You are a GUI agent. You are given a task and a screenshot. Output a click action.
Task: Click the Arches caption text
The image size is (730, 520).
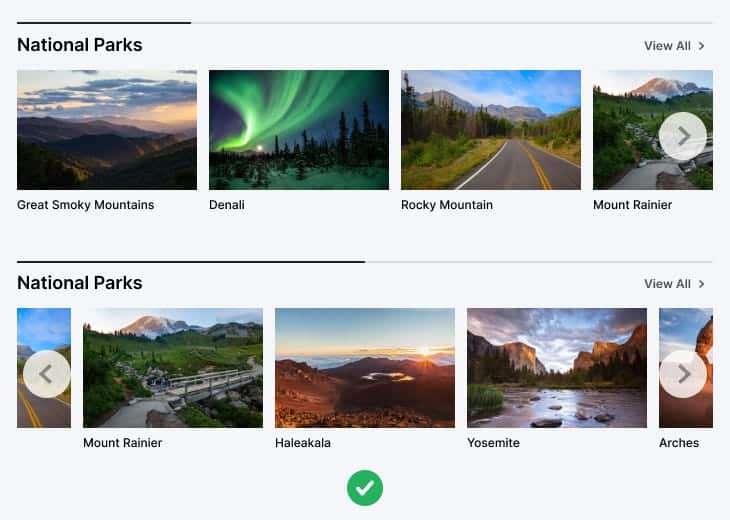(679, 443)
